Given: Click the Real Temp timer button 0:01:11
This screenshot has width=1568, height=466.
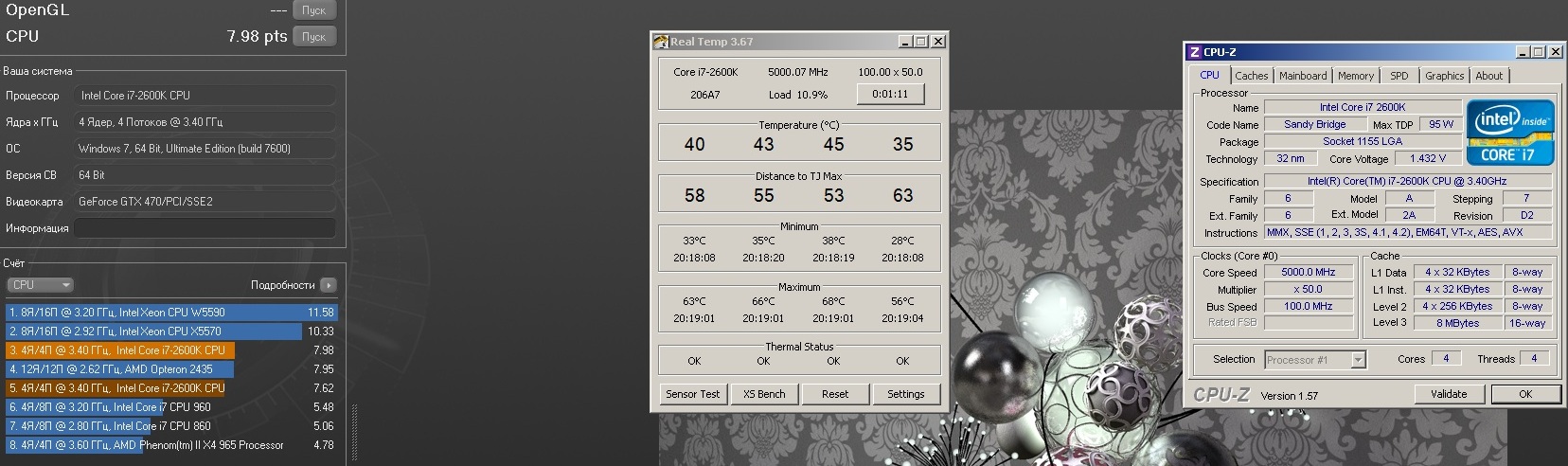Looking at the screenshot, I should (890, 94).
